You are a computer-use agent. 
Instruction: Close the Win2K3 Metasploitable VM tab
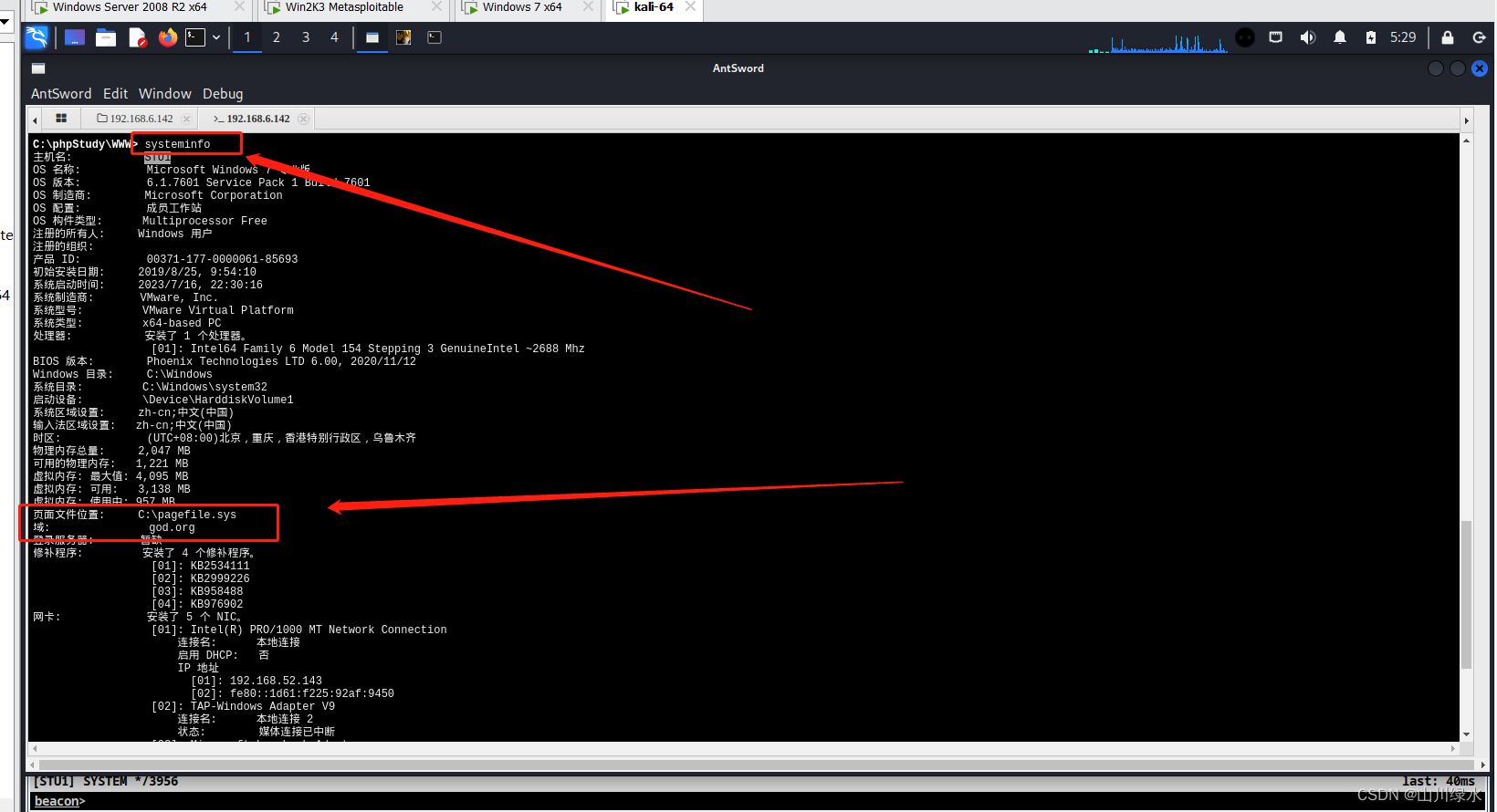click(x=436, y=6)
